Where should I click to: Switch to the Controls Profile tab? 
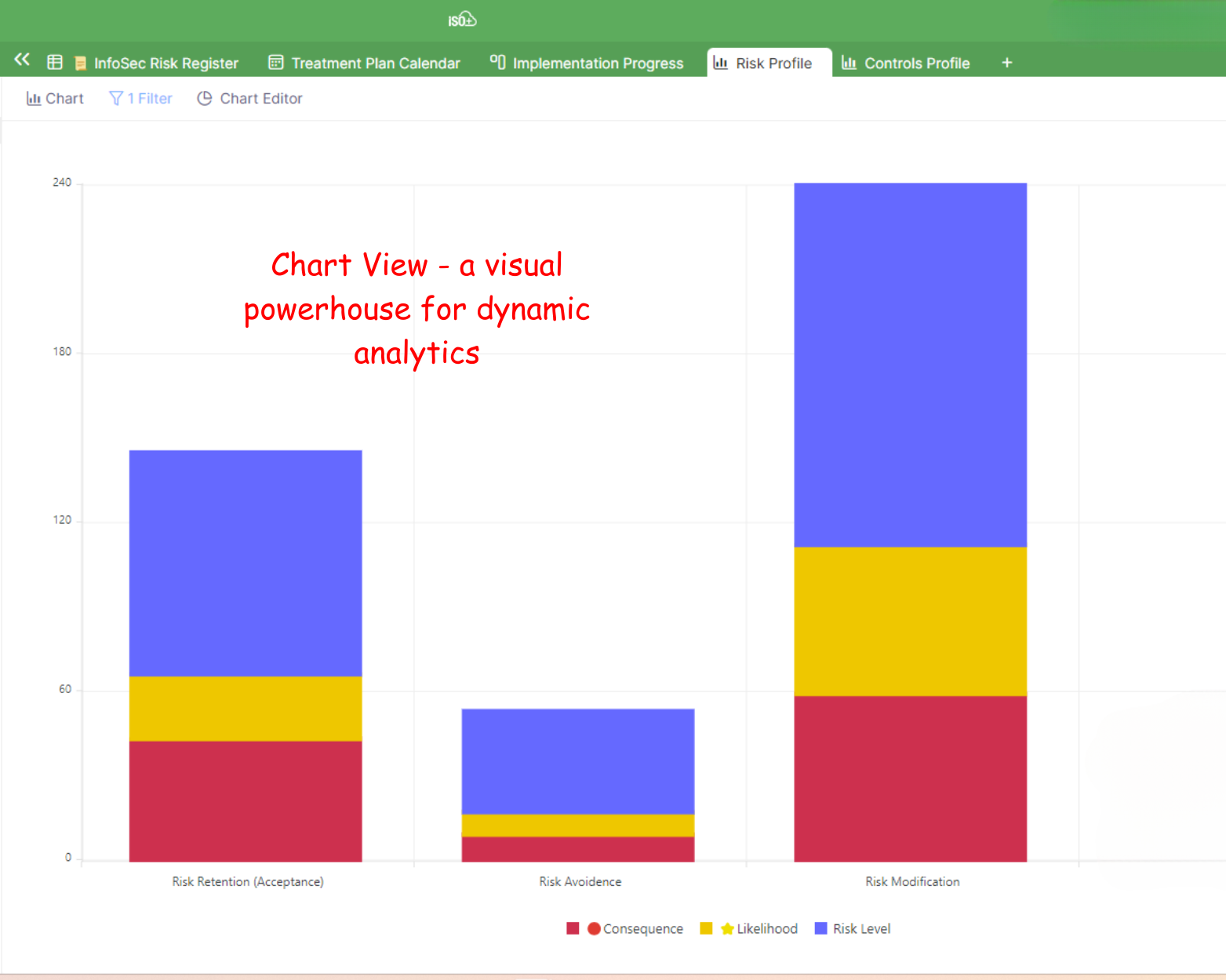[916, 64]
